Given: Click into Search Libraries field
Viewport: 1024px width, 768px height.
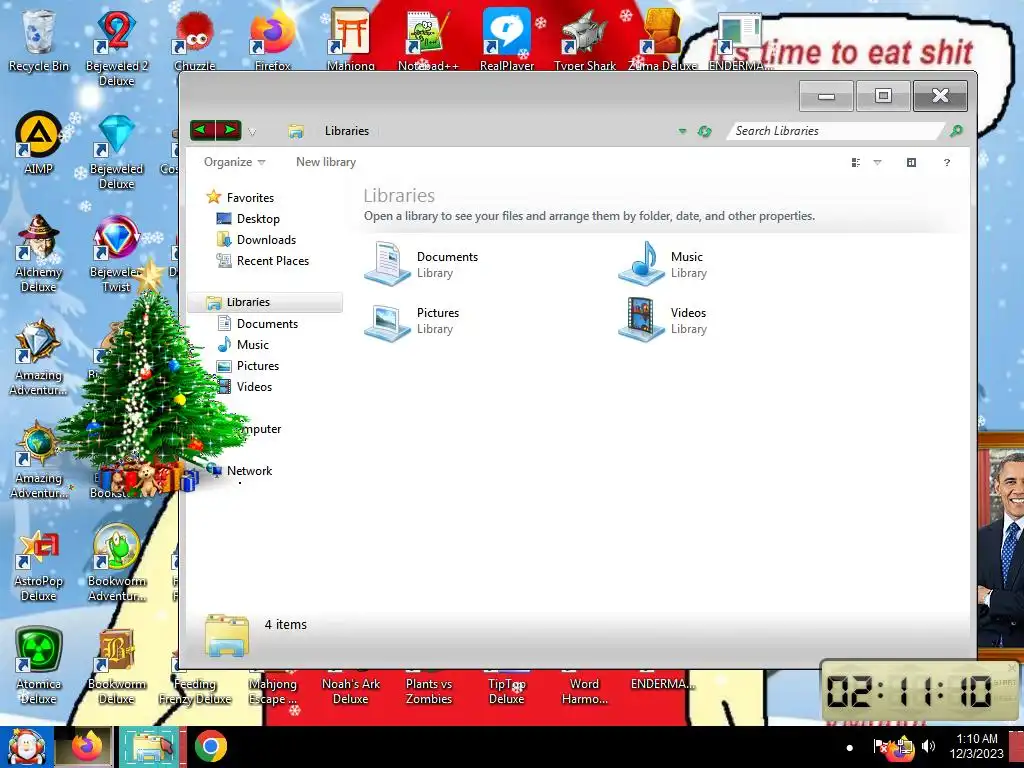Looking at the screenshot, I should click(835, 131).
